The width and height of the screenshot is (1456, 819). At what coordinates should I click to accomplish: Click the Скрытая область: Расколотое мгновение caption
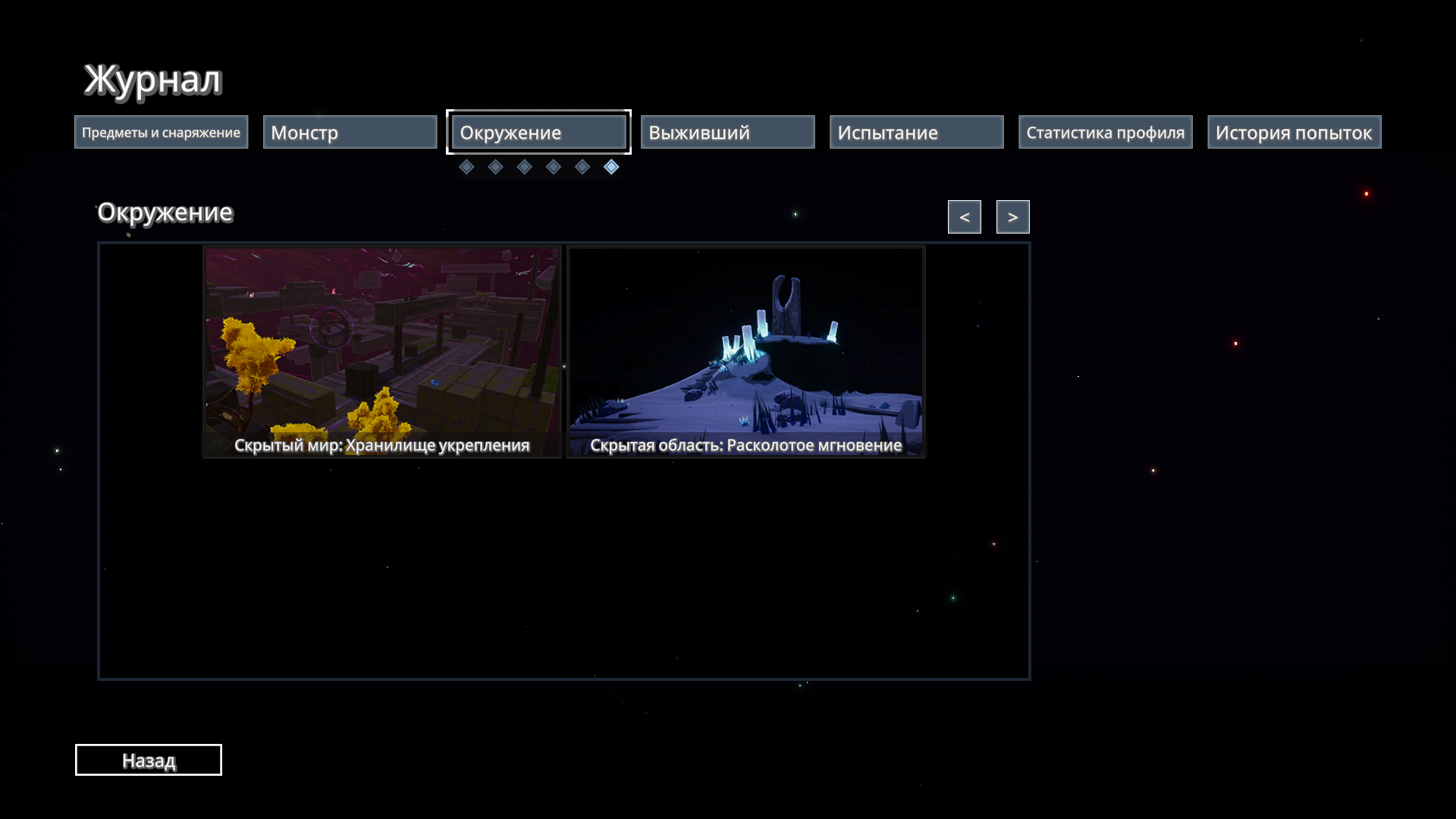(746, 445)
